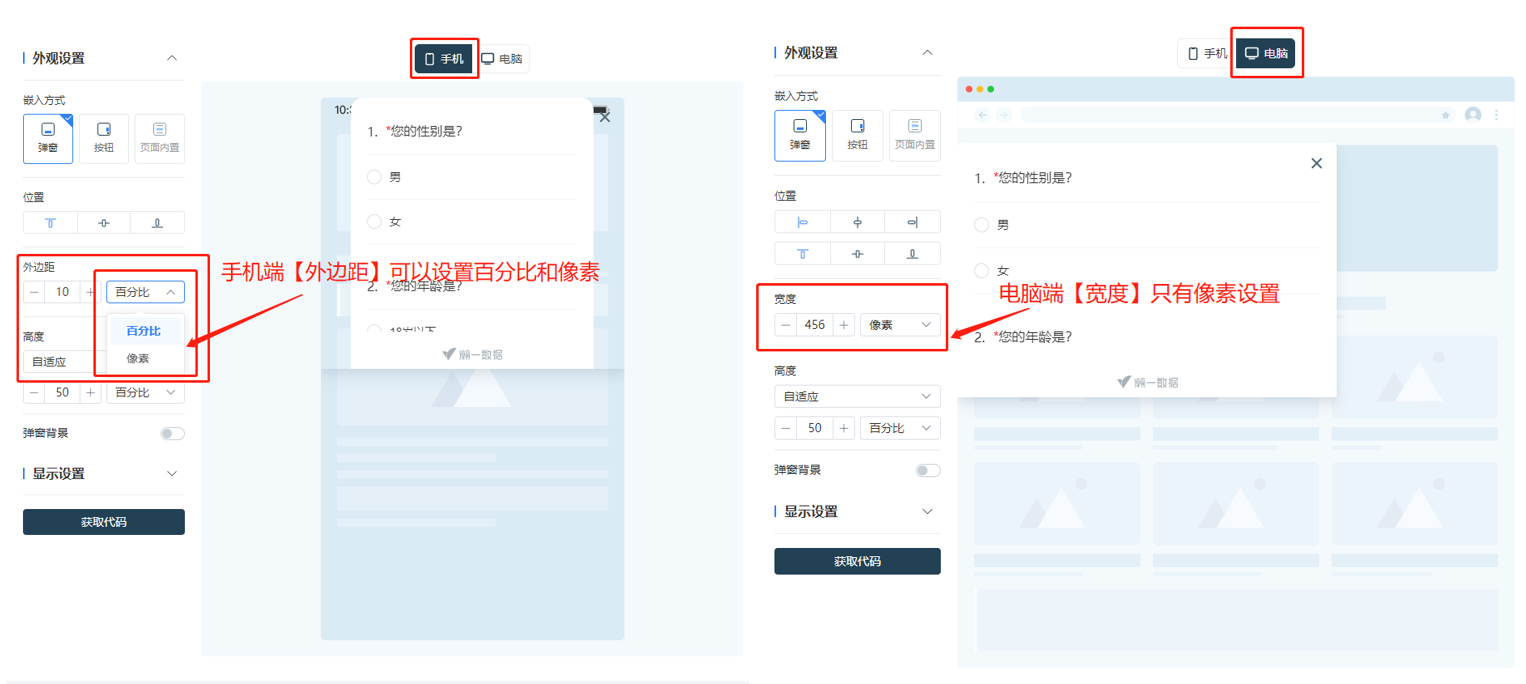
Task: Choose left-align horizontal position in desktop-view panel
Action: [x=802, y=222]
